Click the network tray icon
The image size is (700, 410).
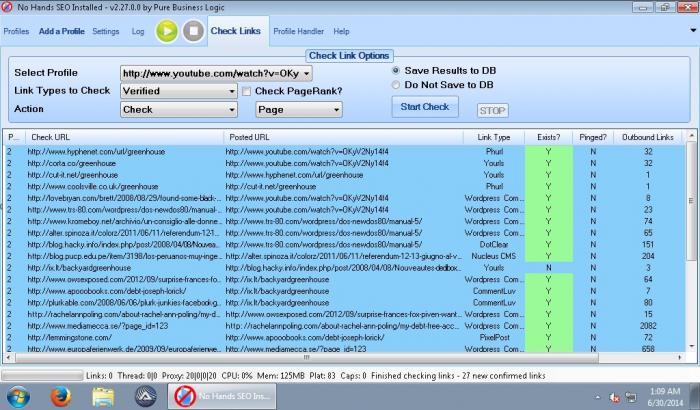pyautogui.click(x=631, y=397)
